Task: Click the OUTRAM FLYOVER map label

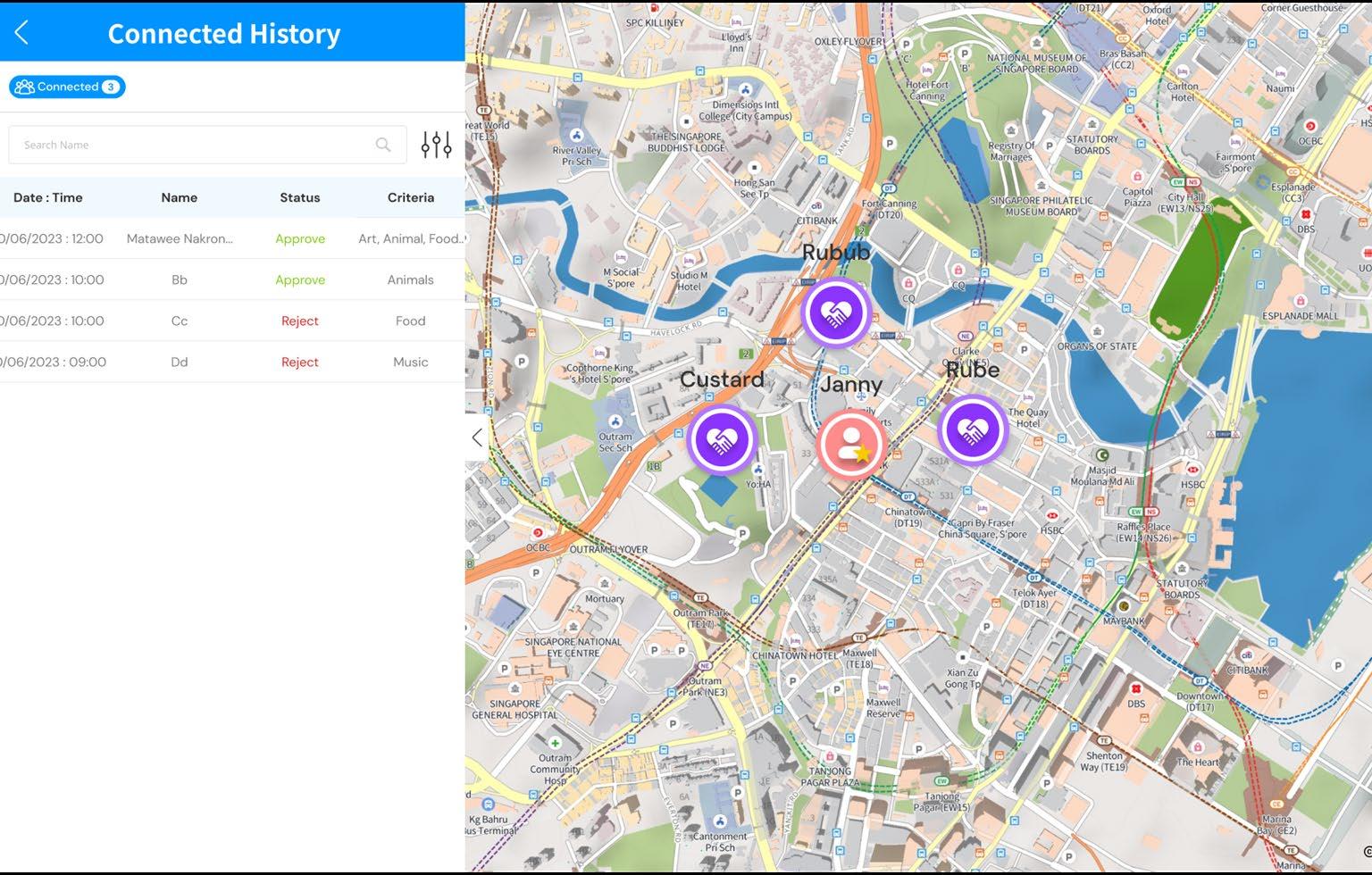Action: point(608,549)
